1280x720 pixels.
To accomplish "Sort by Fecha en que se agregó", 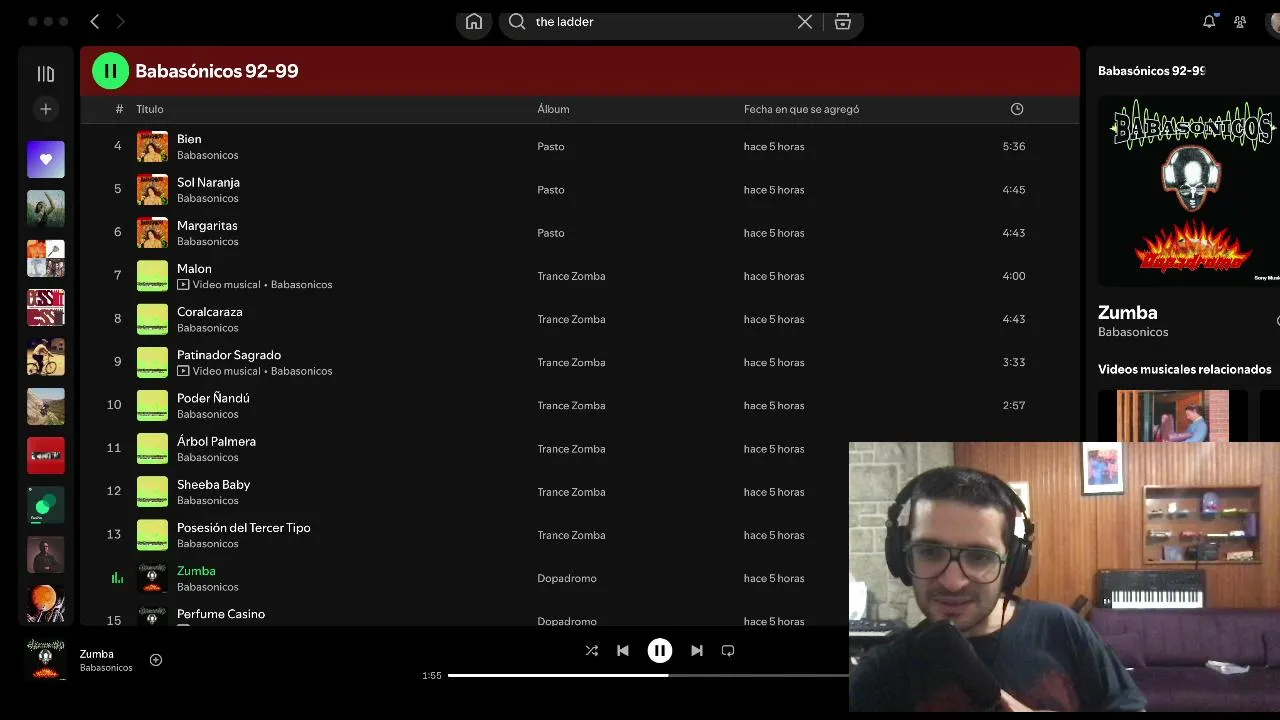I will 801,109.
